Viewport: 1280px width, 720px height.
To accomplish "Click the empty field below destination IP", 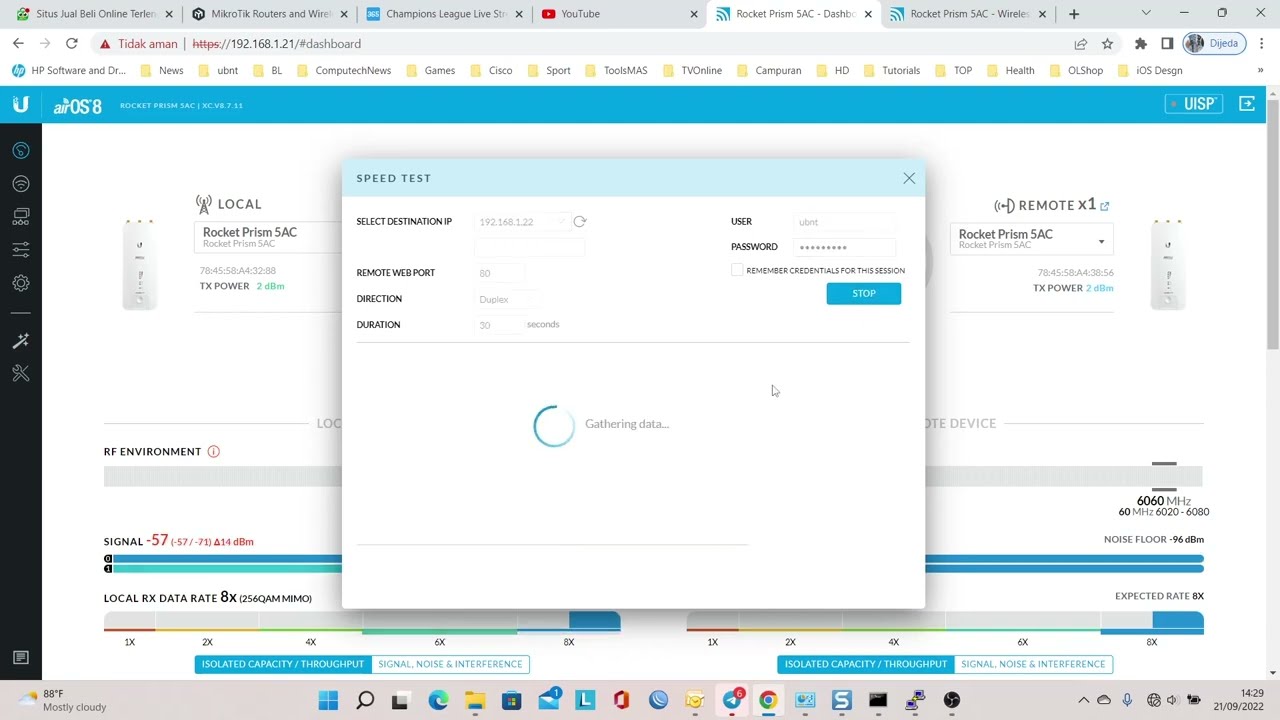I will (530, 247).
